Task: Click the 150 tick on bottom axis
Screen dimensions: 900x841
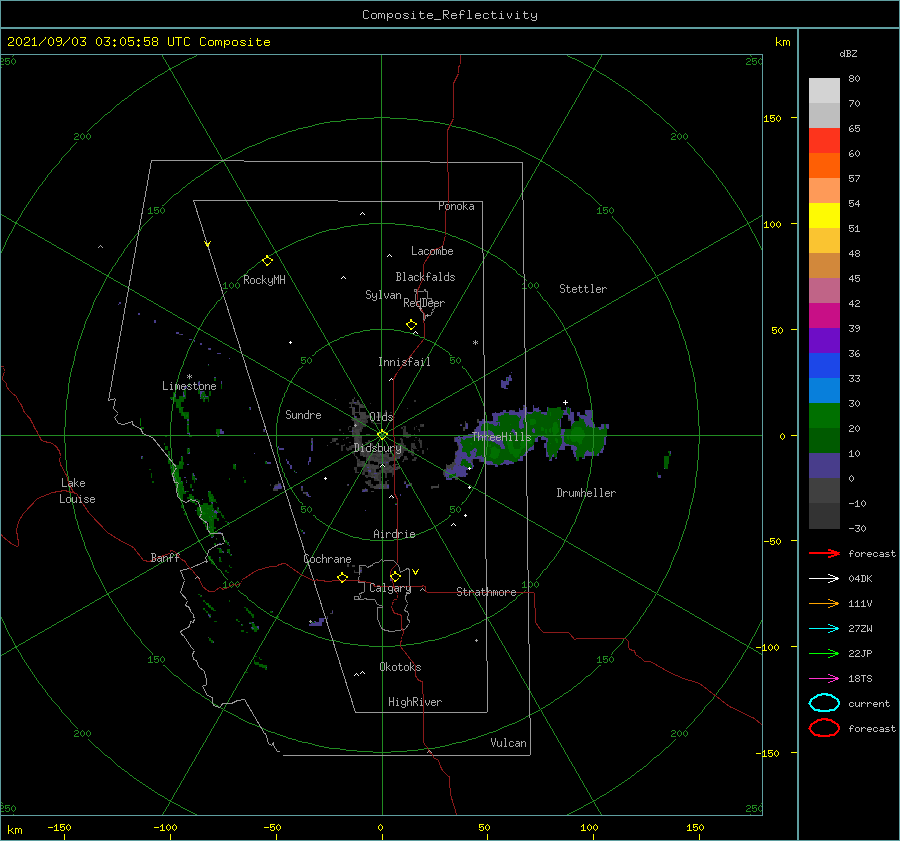Action: (695, 827)
